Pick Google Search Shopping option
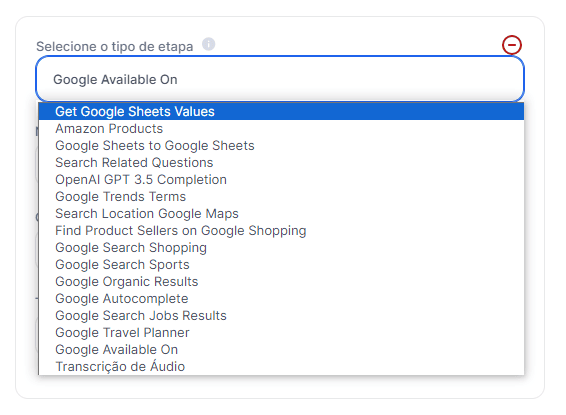566x415 pixels. tap(281, 248)
